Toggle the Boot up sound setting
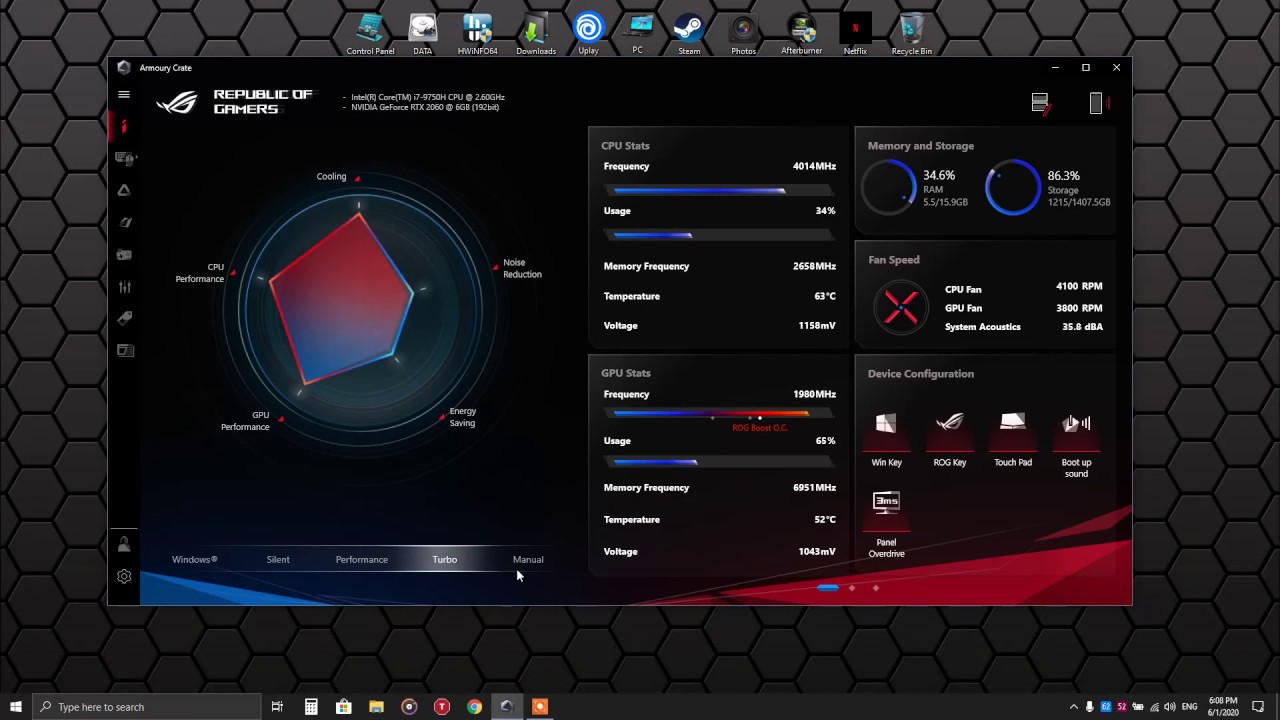The height and width of the screenshot is (720, 1280). [x=1076, y=445]
